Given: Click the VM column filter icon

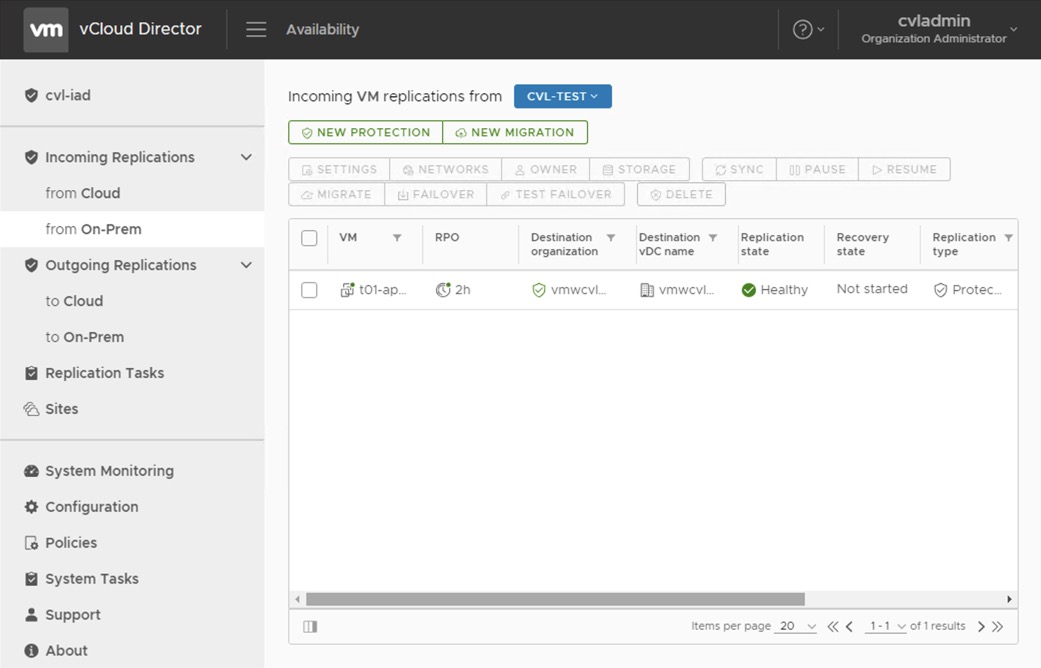Looking at the screenshot, I should 397,238.
